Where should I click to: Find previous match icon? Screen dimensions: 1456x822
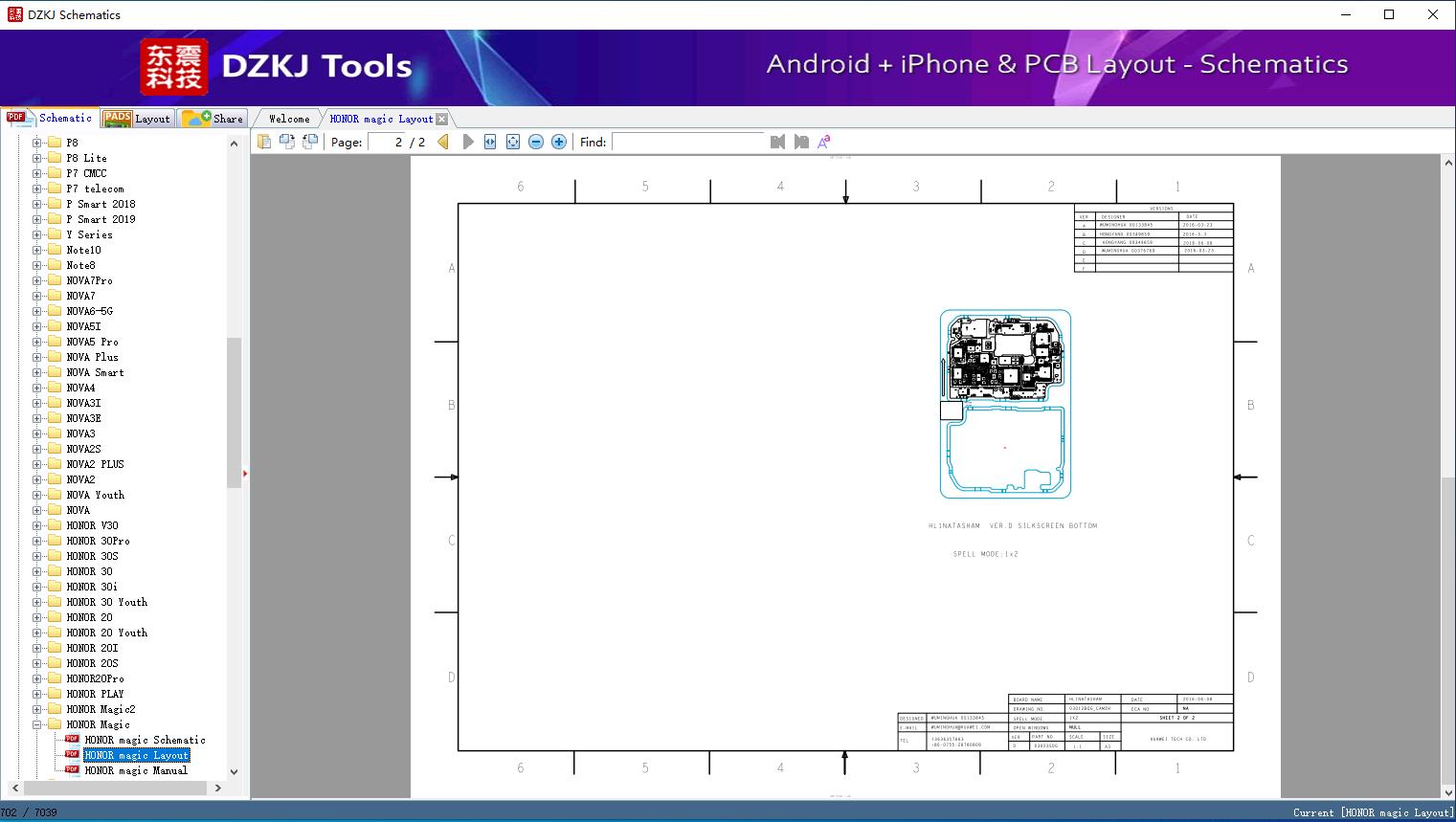(x=777, y=142)
